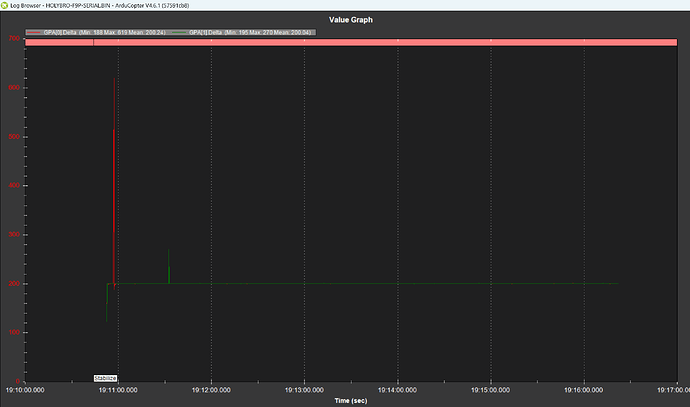Click the 400 y-axis label
This screenshot has width=690, height=407.
(14, 185)
